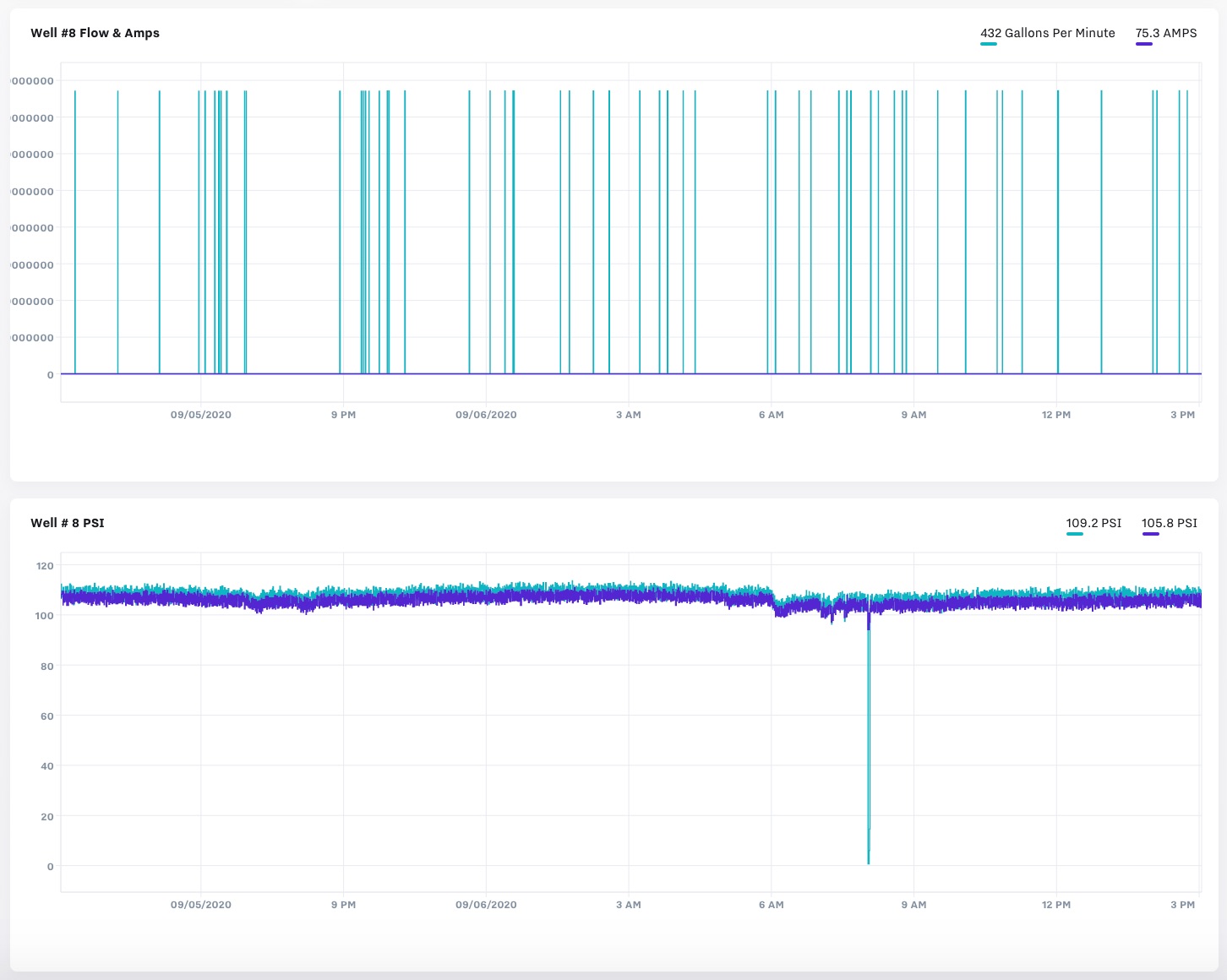
Task: Click the Well # 8 PSI title
Action: [68, 523]
